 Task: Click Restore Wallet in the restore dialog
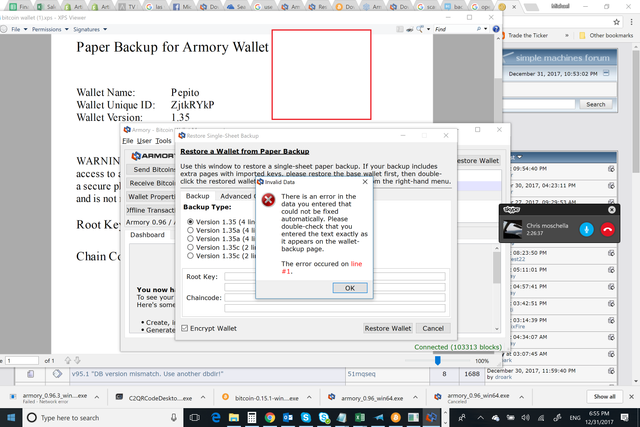388,328
